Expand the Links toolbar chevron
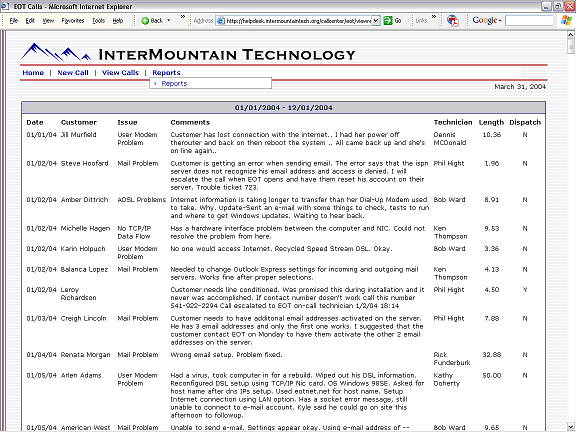The width and height of the screenshot is (576, 432). coord(434,17)
